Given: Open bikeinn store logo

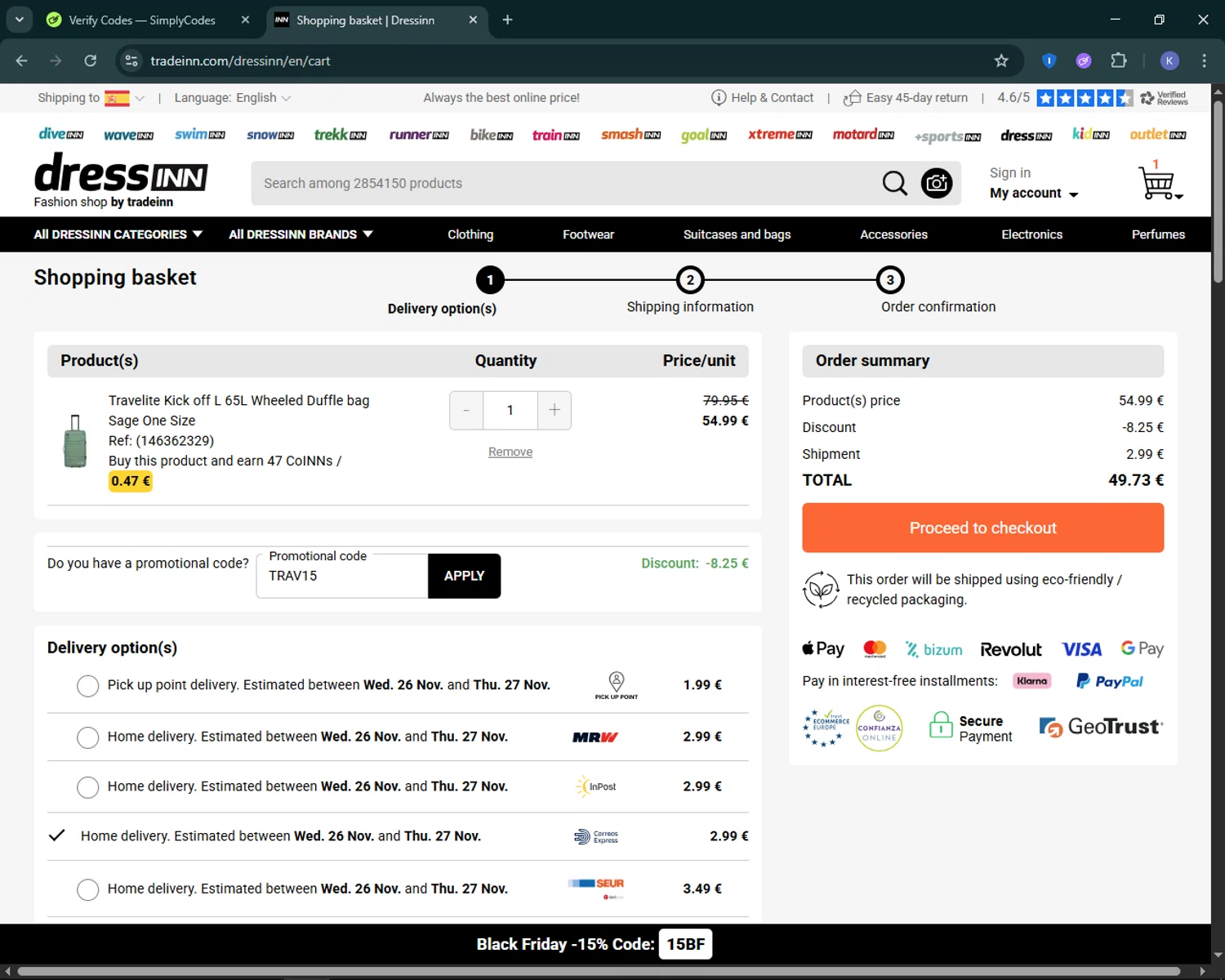Looking at the screenshot, I should pyautogui.click(x=492, y=135).
